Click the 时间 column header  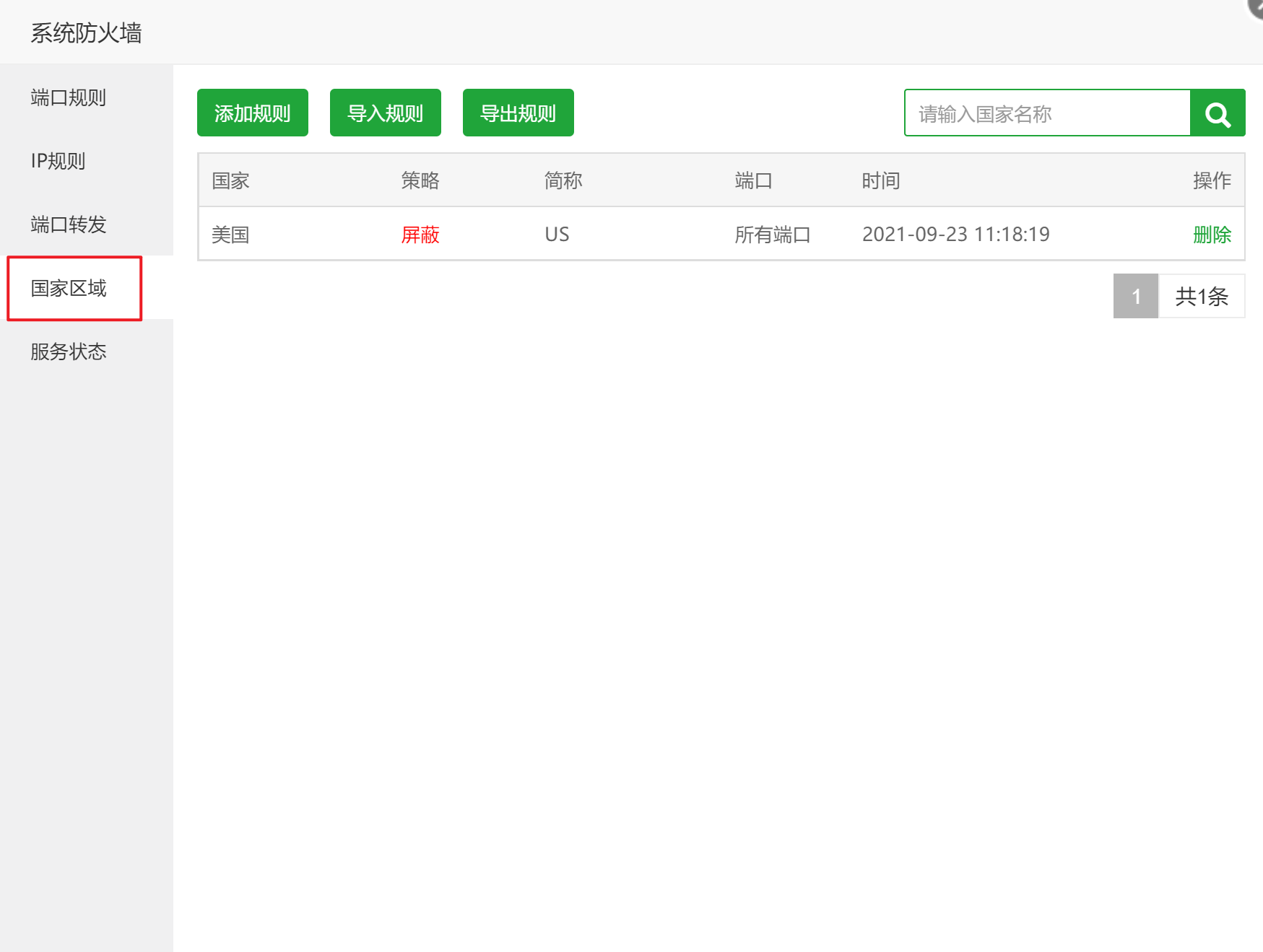pos(880,180)
